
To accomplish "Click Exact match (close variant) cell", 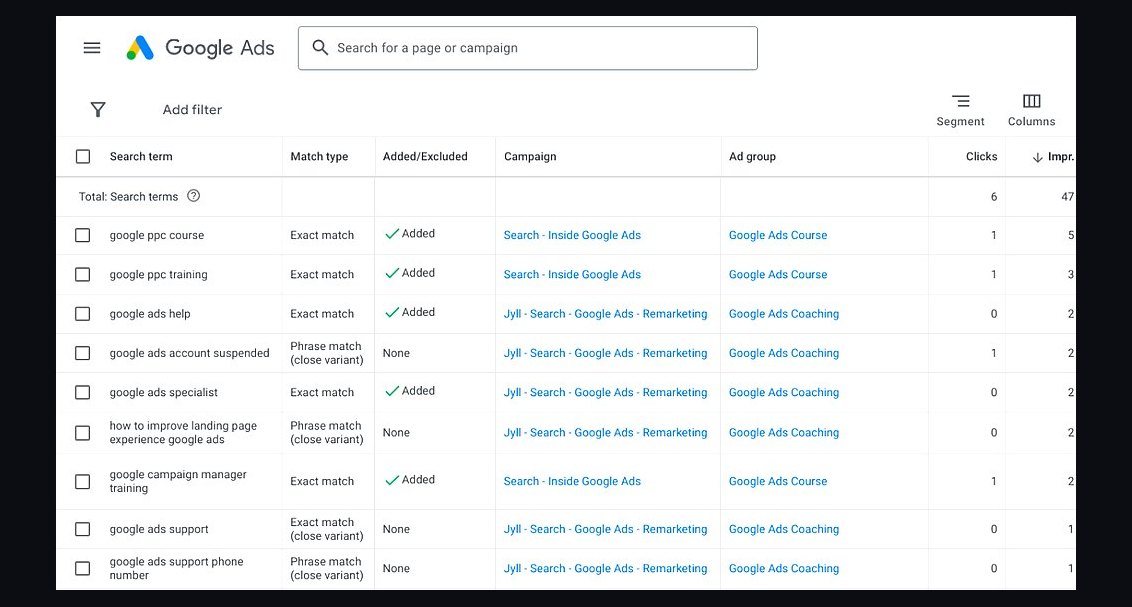I will pyautogui.click(x=326, y=529).
